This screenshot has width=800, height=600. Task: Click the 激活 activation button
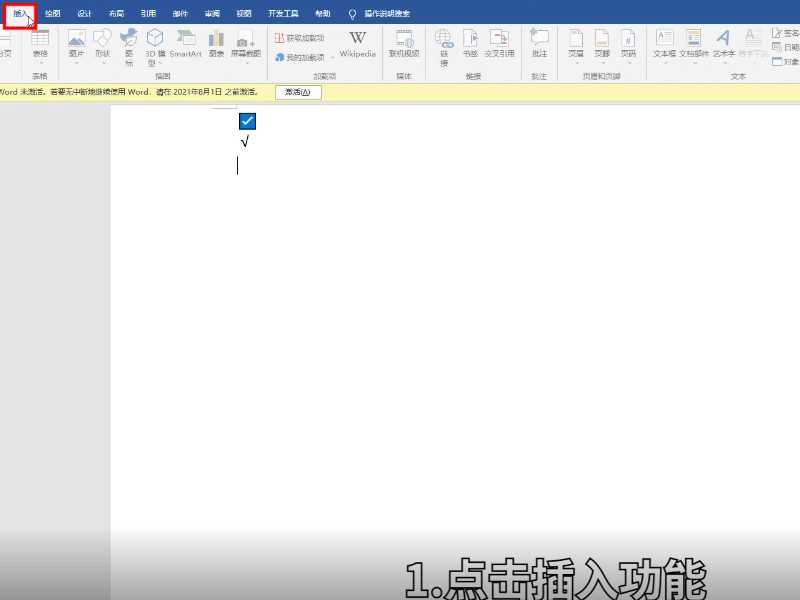(300, 92)
